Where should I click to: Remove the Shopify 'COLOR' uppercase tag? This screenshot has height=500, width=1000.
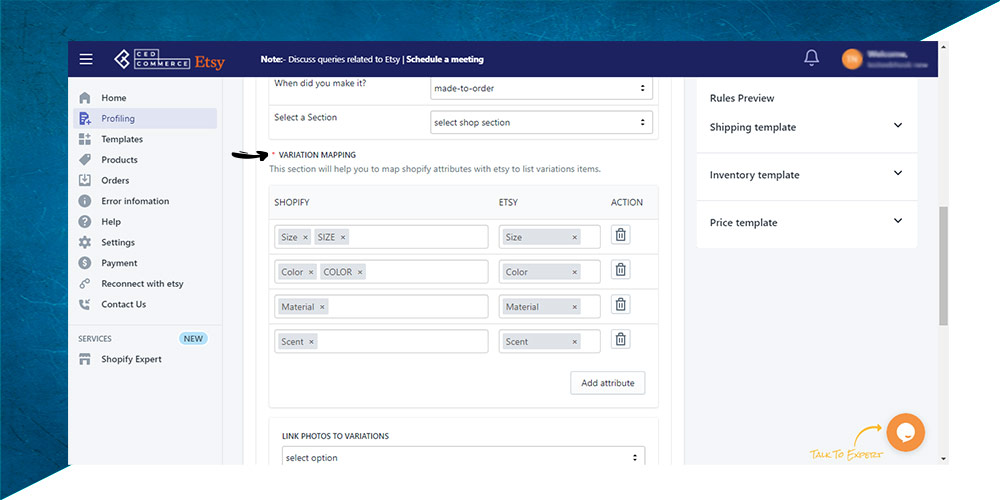(x=360, y=272)
